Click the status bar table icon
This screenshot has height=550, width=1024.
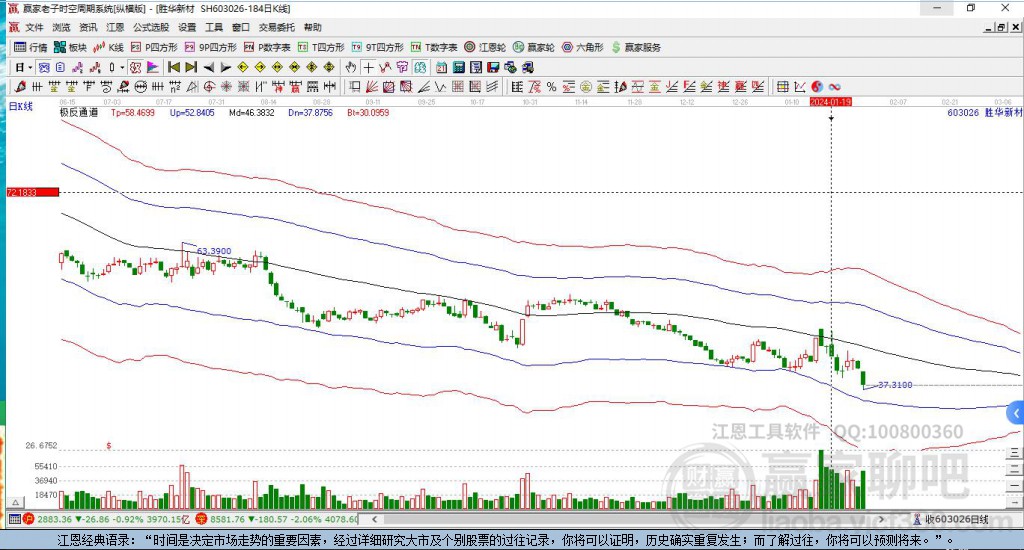(14, 519)
